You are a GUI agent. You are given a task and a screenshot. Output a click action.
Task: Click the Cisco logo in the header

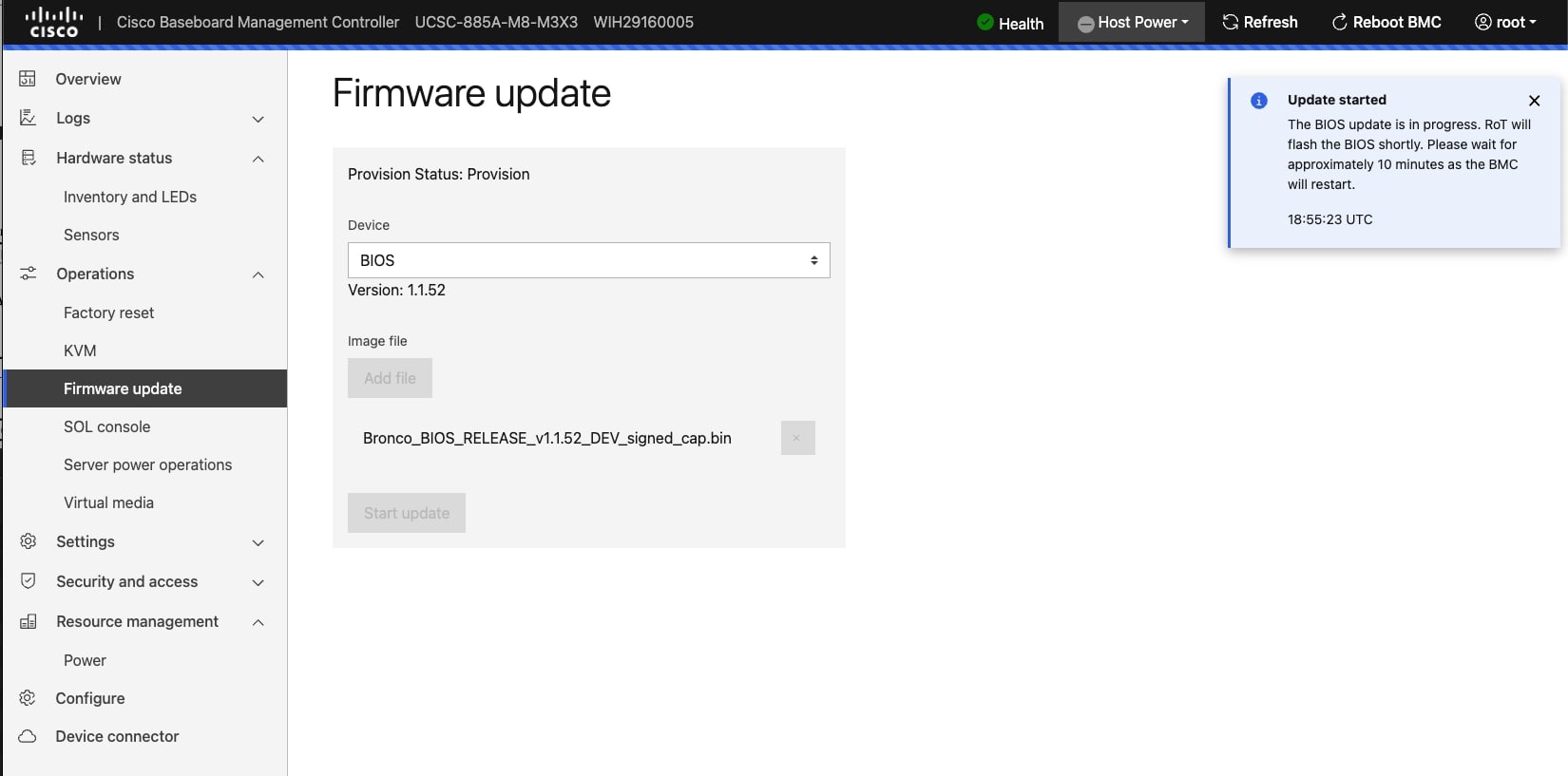(54, 22)
